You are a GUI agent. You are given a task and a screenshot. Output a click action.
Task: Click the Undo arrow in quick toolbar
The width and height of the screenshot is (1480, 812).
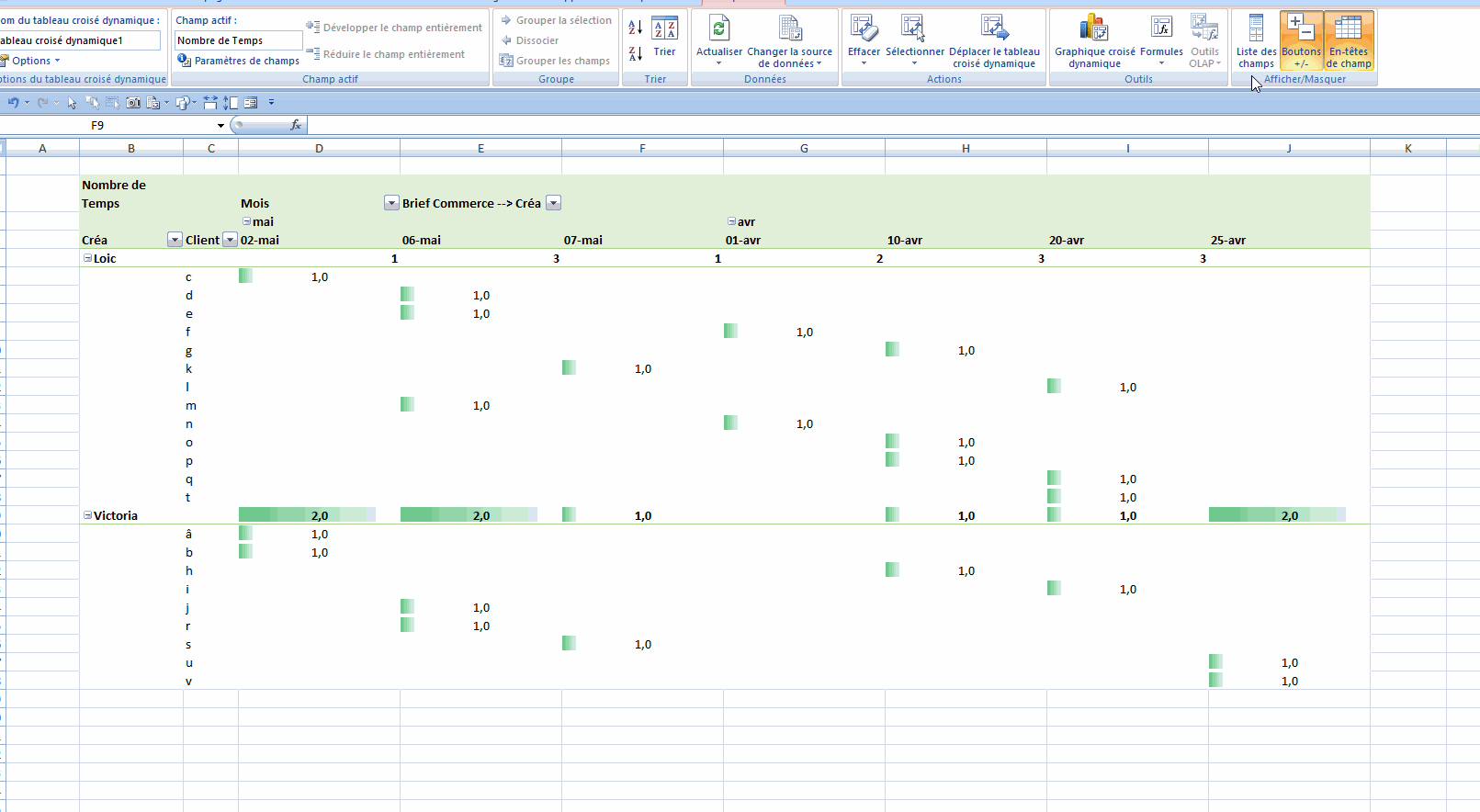[13, 103]
